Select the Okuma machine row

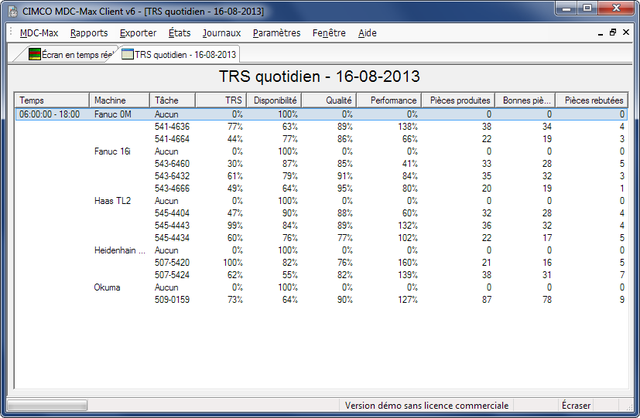[x=107, y=287]
